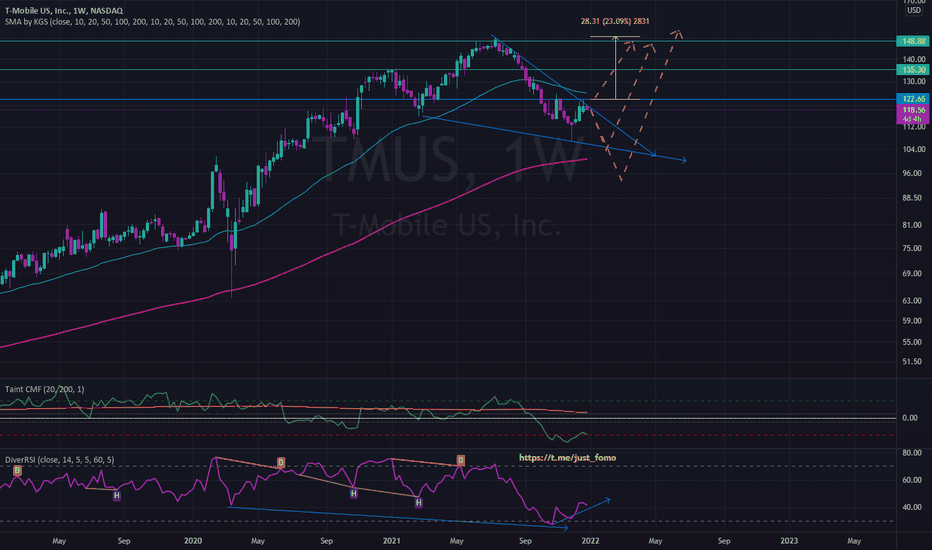932x550 pixels.
Task: Select the 122.65 blue price level label
Action: [913, 99]
